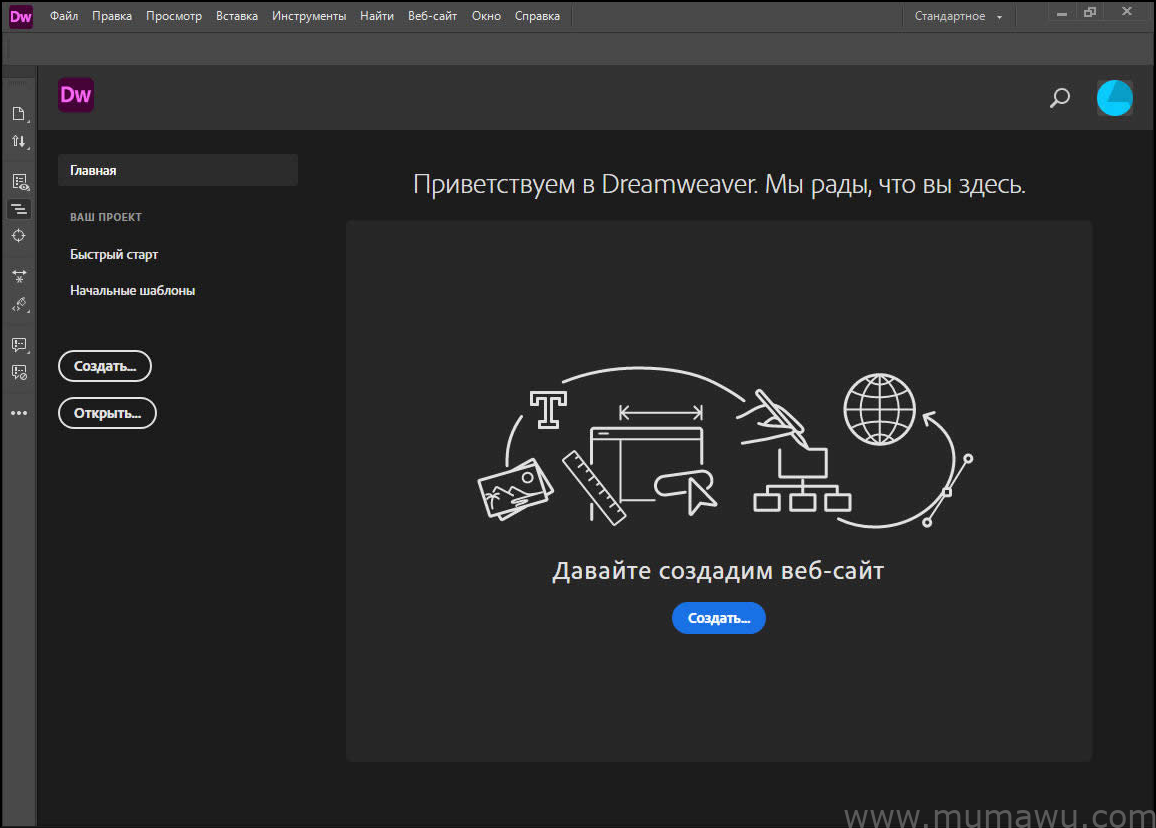Apply a comment with speech bubble icon
Image resolution: width=1156 pixels, height=828 pixels.
[18, 344]
